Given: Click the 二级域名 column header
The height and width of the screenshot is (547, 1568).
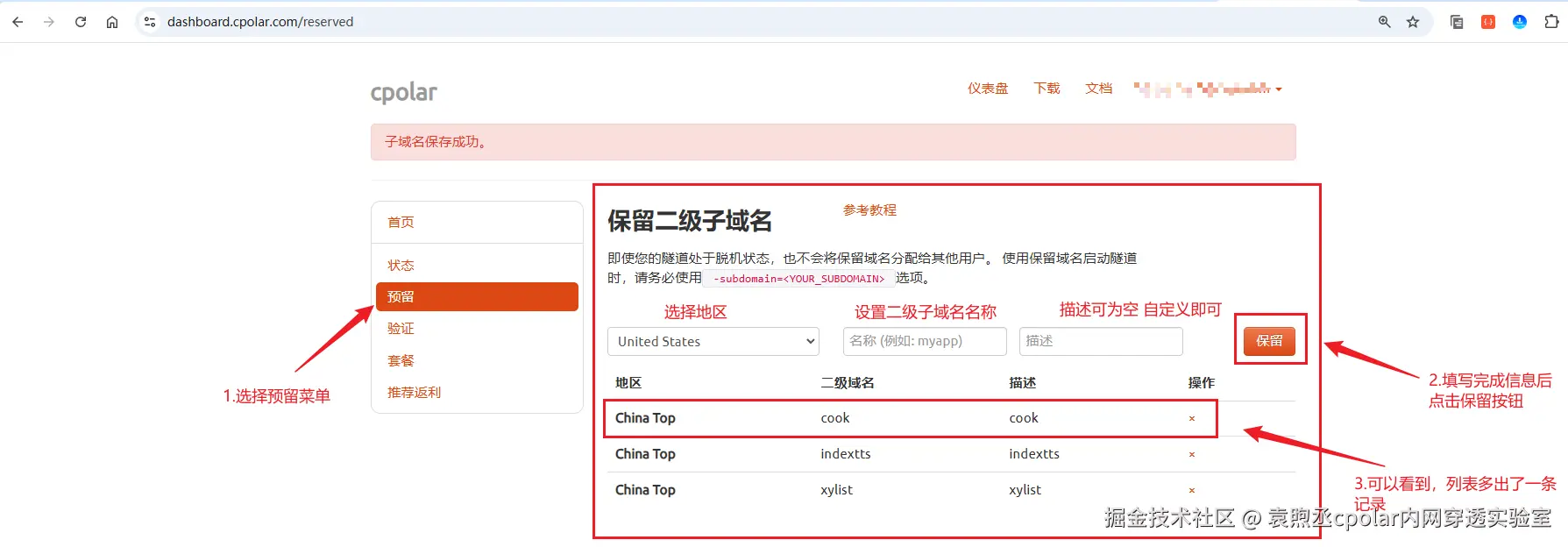Looking at the screenshot, I should point(848,383).
